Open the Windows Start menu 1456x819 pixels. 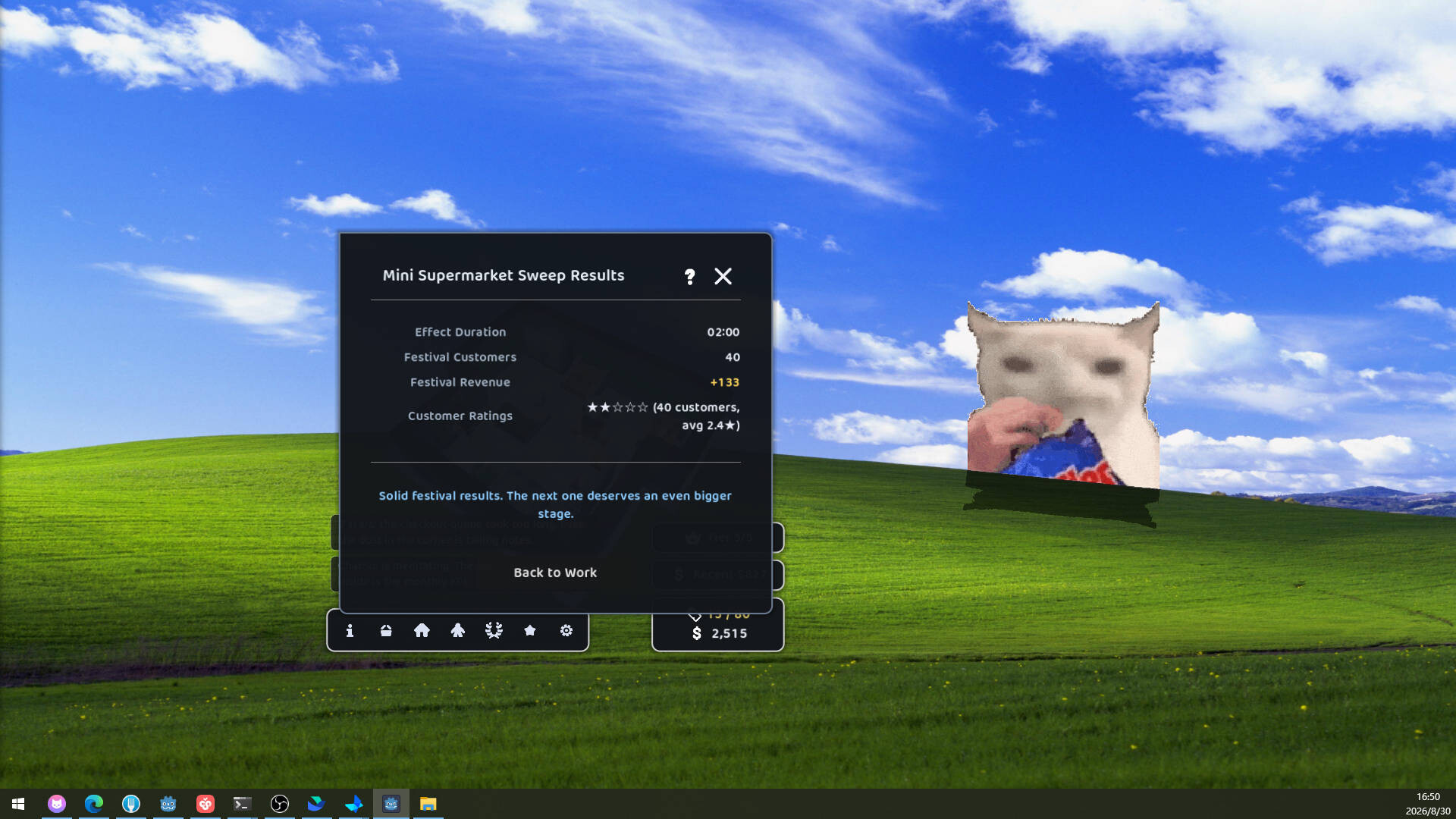tap(18, 804)
